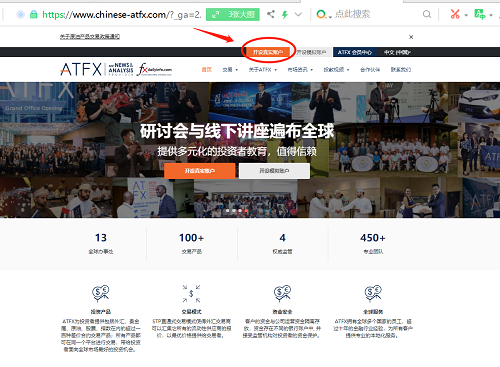
Task: Click the 研讨会与线下讲座遍布全球 headline
Action: click(x=237, y=131)
